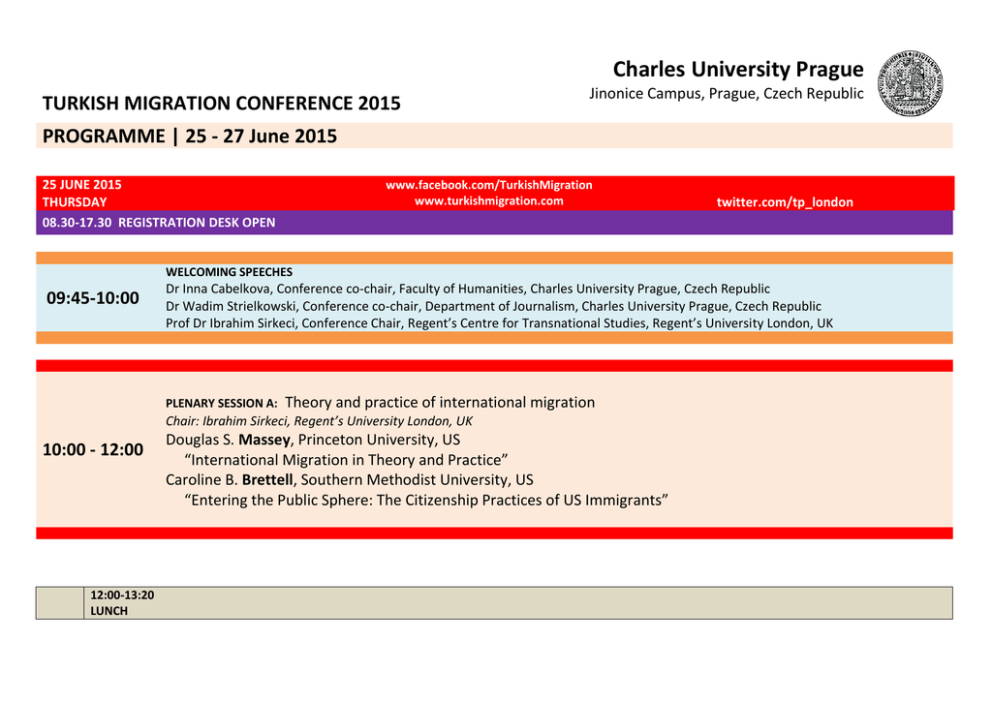Click 'International Migration in Theory and Practice' talk title
Viewport: 992px width, 702px height.
pos(346,460)
